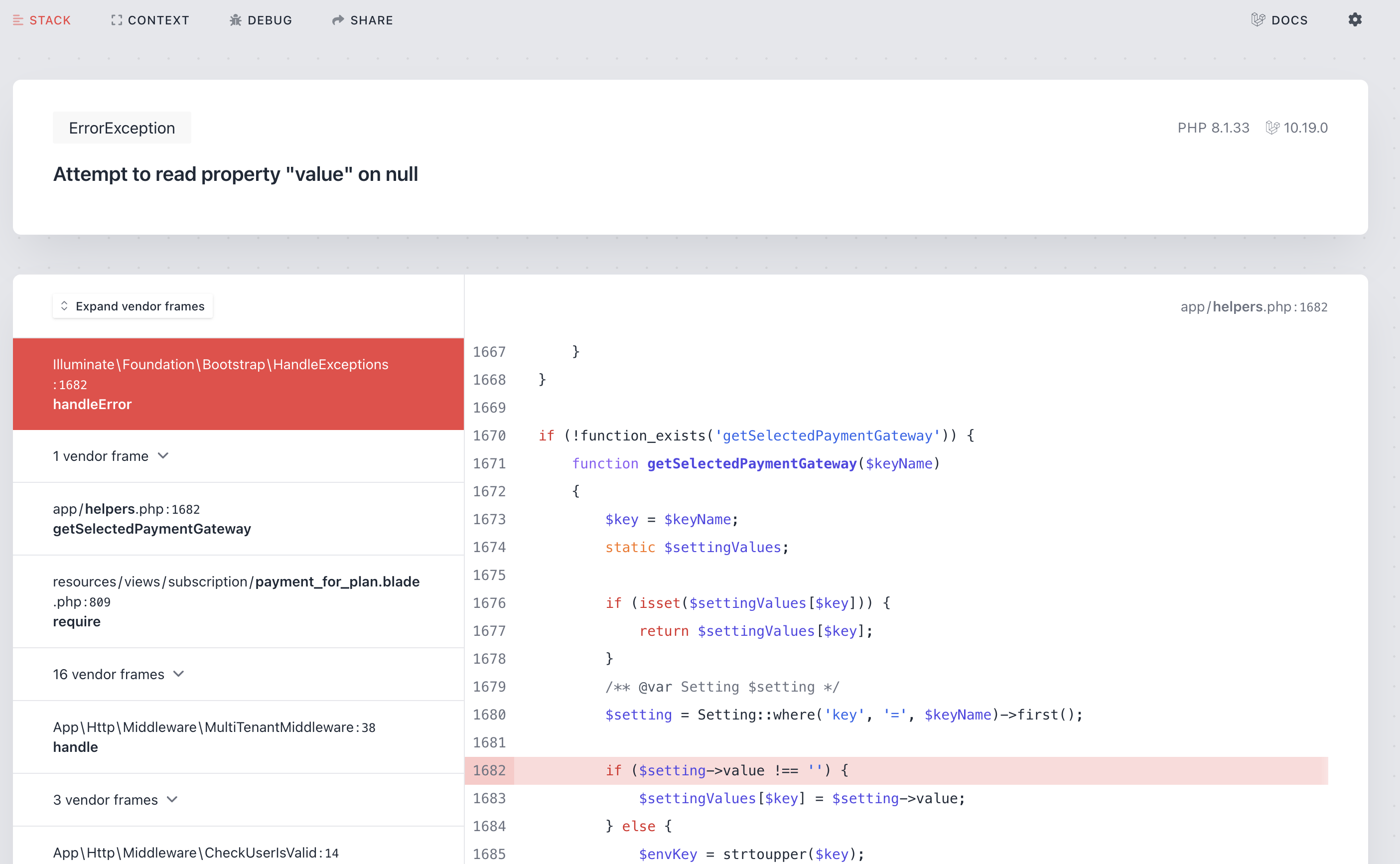Select the HandleExceptions handleError frame
This screenshot has height=864, width=1400.
coord(238,384)
